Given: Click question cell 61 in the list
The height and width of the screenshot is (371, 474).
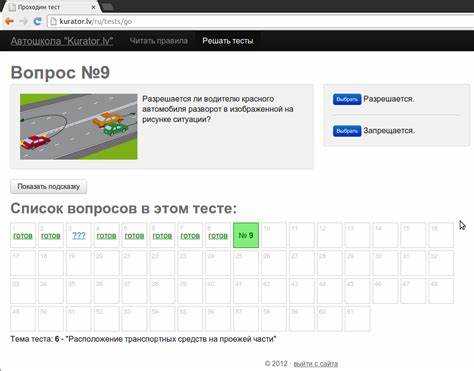Looking at the screenshot, I should (357, 319).
